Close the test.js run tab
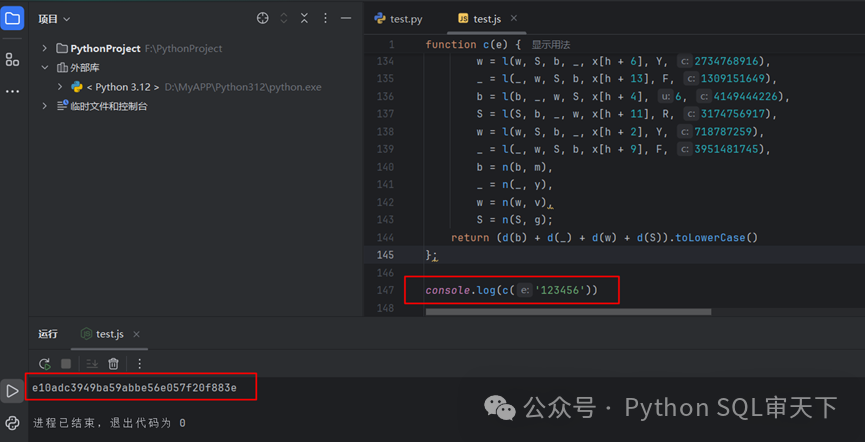 pos(136,334)
